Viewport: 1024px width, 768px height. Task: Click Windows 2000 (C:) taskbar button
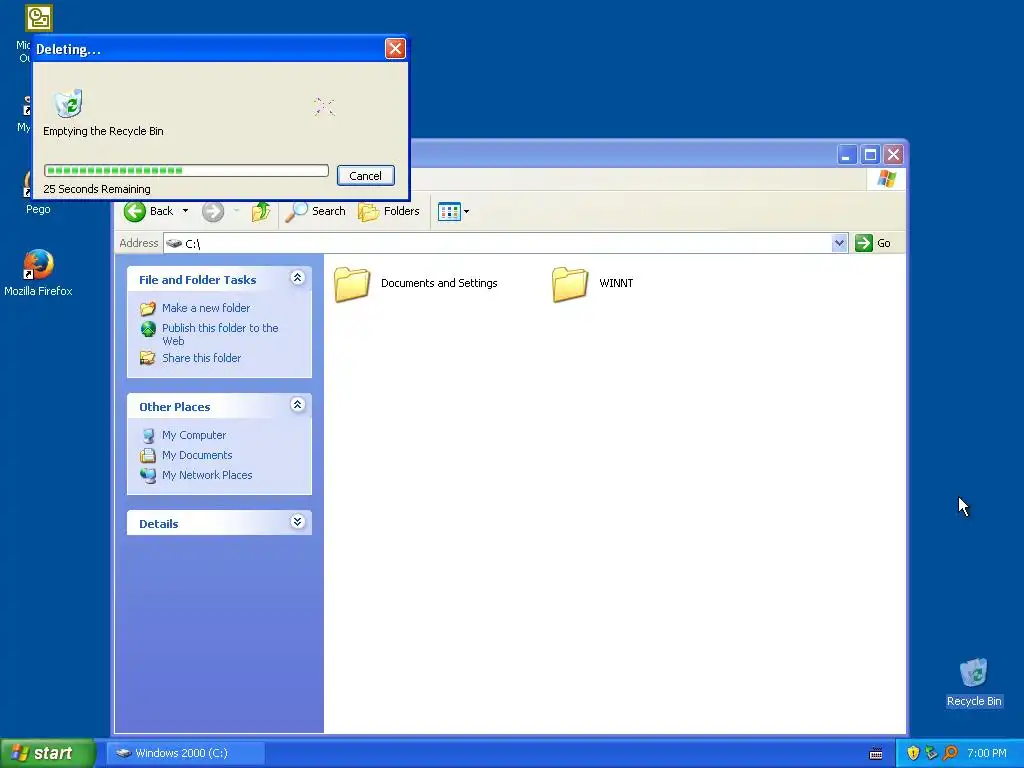(x=185, y=753)
